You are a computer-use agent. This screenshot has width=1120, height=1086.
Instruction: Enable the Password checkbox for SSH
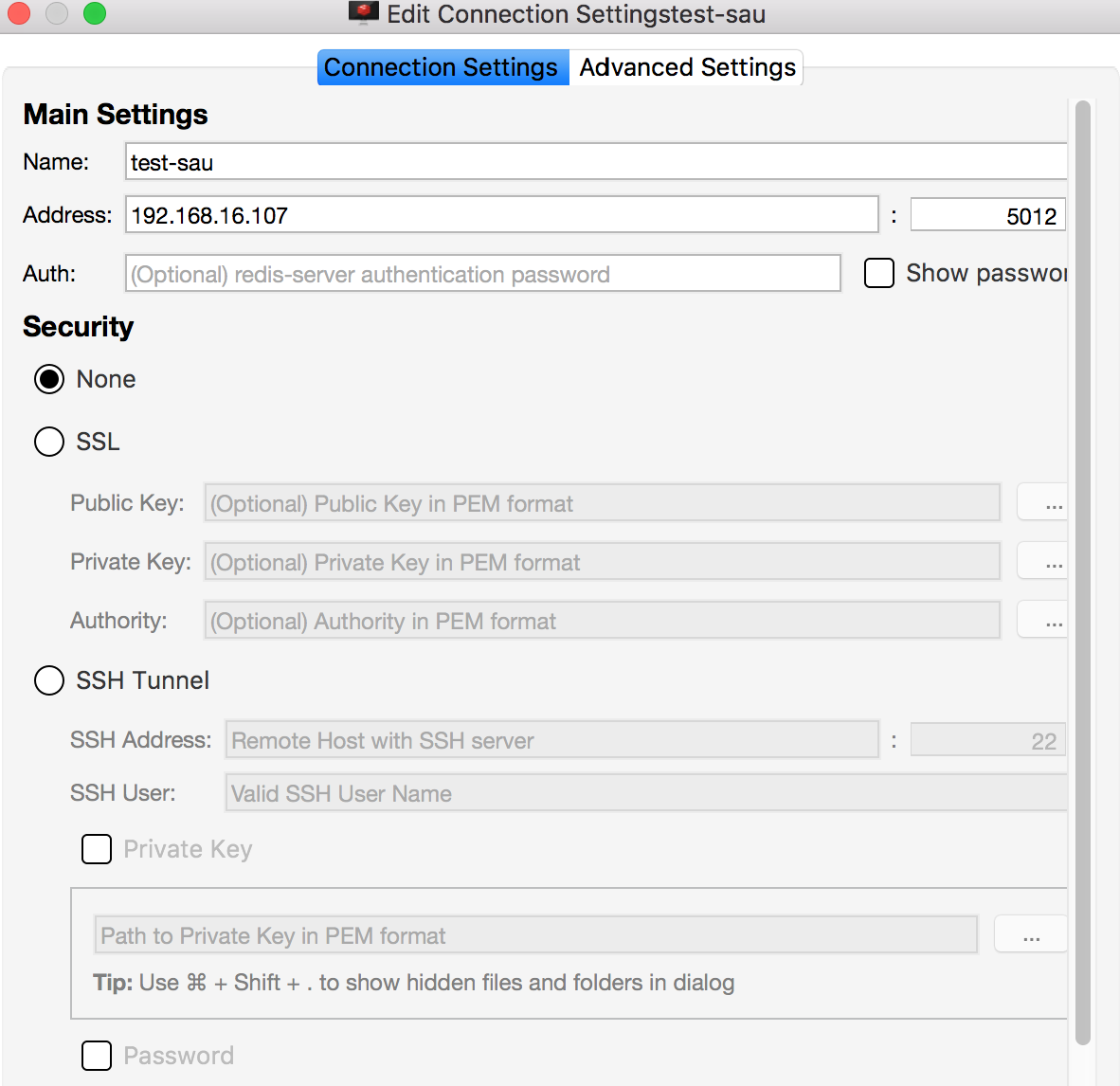pos(96,1055)
